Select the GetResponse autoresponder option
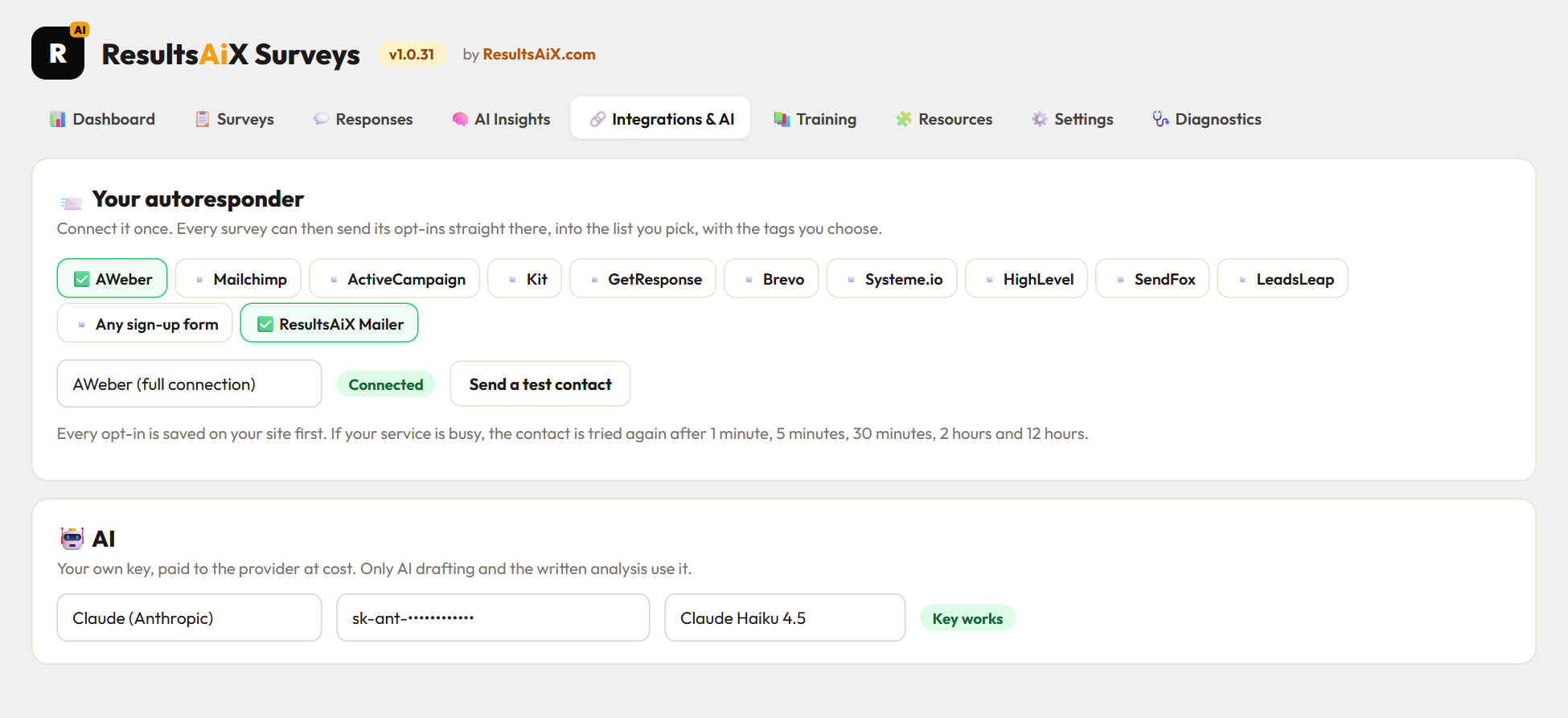The width and height of the screenshot is (1568, 718). point(642,278)
